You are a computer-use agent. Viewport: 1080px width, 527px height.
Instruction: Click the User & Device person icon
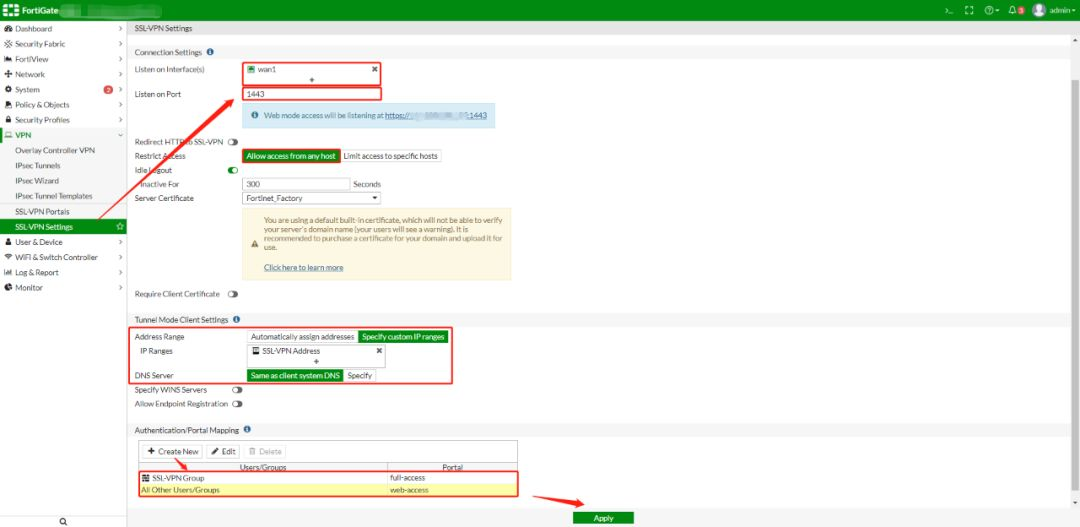(8, 242)
